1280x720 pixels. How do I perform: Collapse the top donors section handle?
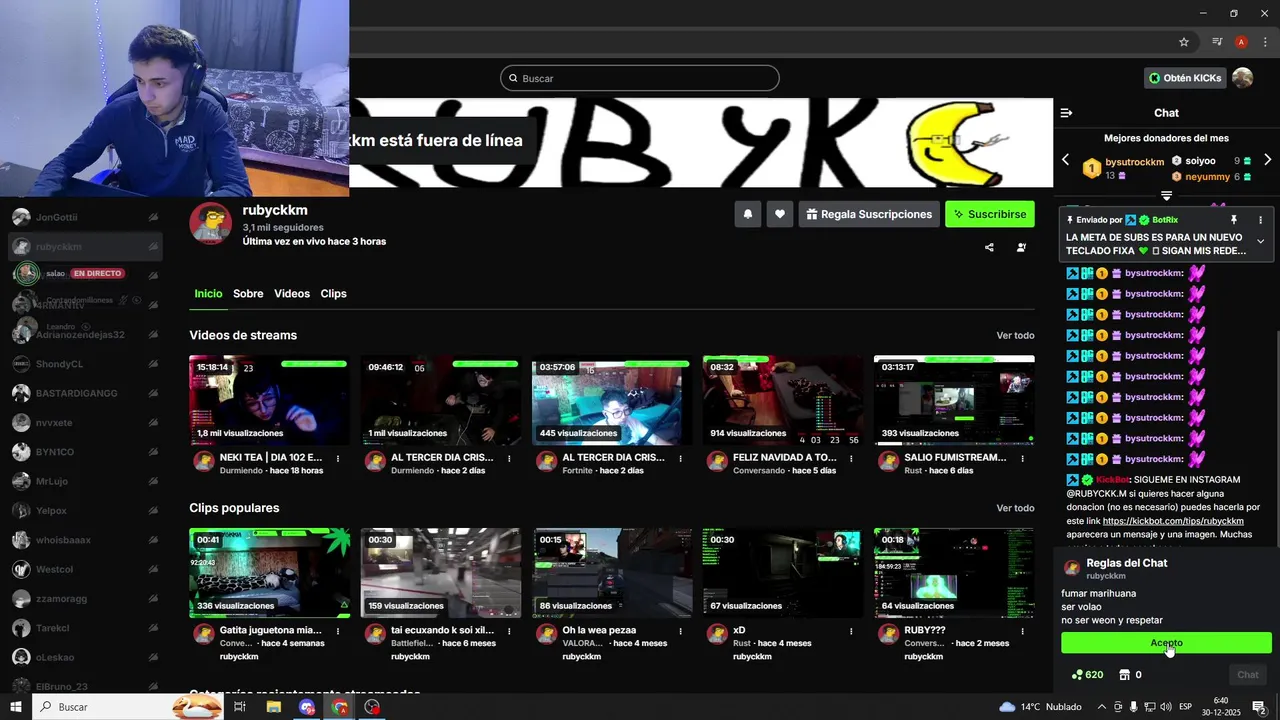click(1166, 195)
